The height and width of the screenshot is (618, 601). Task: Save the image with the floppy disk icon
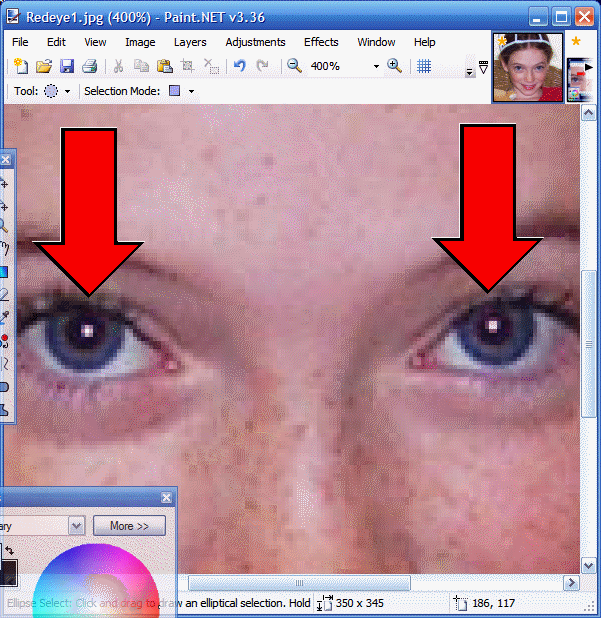pos(66,66)
